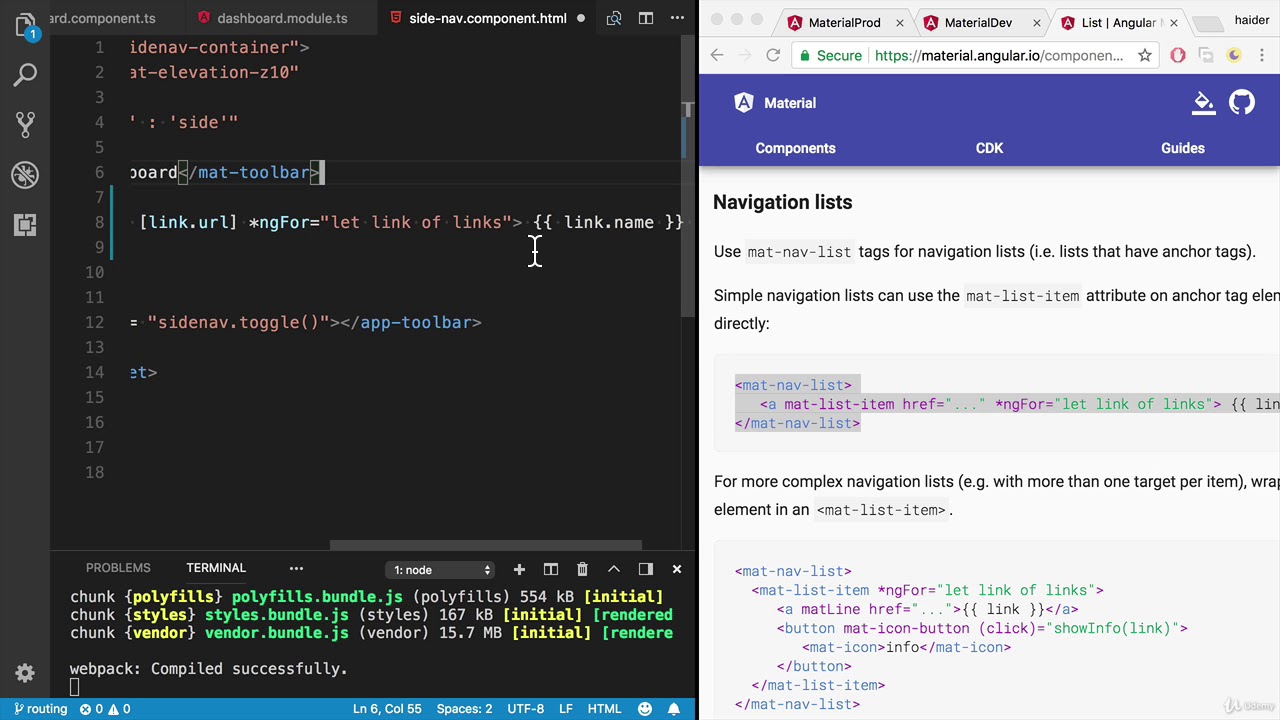Open the Debug view in activity bar
The height and width of the screenshot is (720, 1280).
(x=25, y=175)
